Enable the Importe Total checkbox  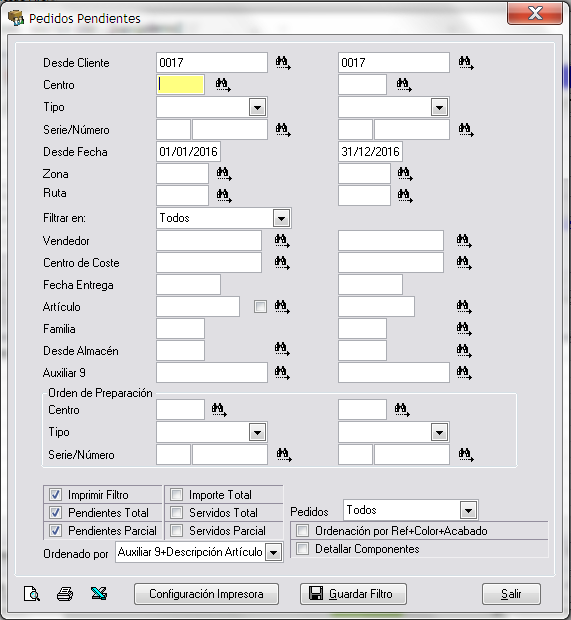[x=176, y=494]
